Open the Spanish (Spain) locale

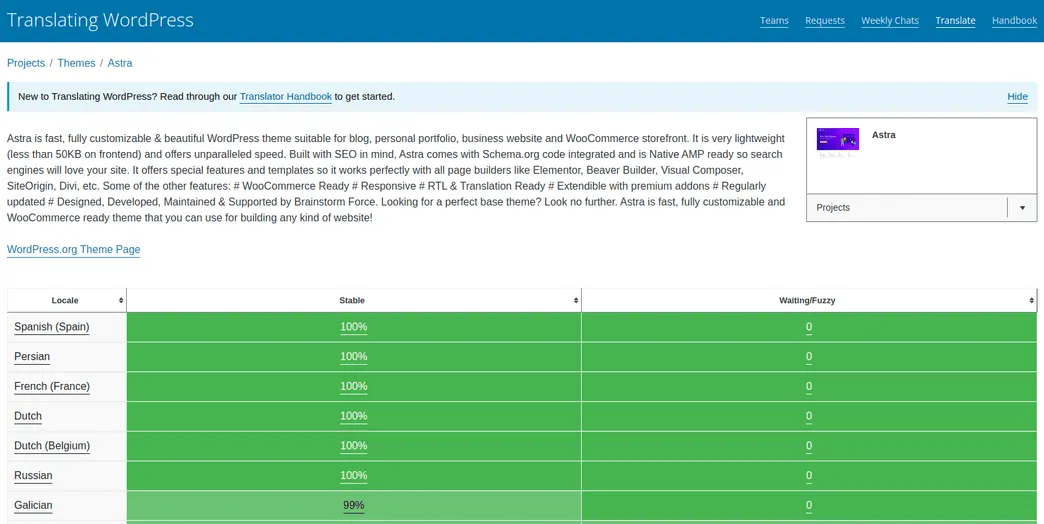51,327
